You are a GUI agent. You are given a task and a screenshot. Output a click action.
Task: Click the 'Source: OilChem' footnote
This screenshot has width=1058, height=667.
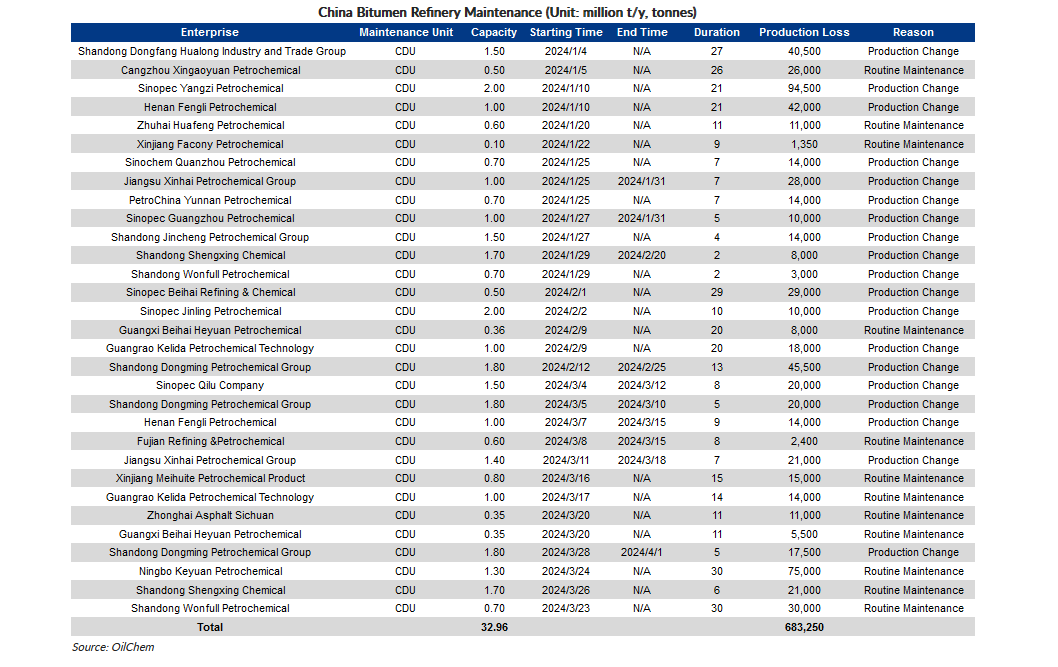coord(113,647)
